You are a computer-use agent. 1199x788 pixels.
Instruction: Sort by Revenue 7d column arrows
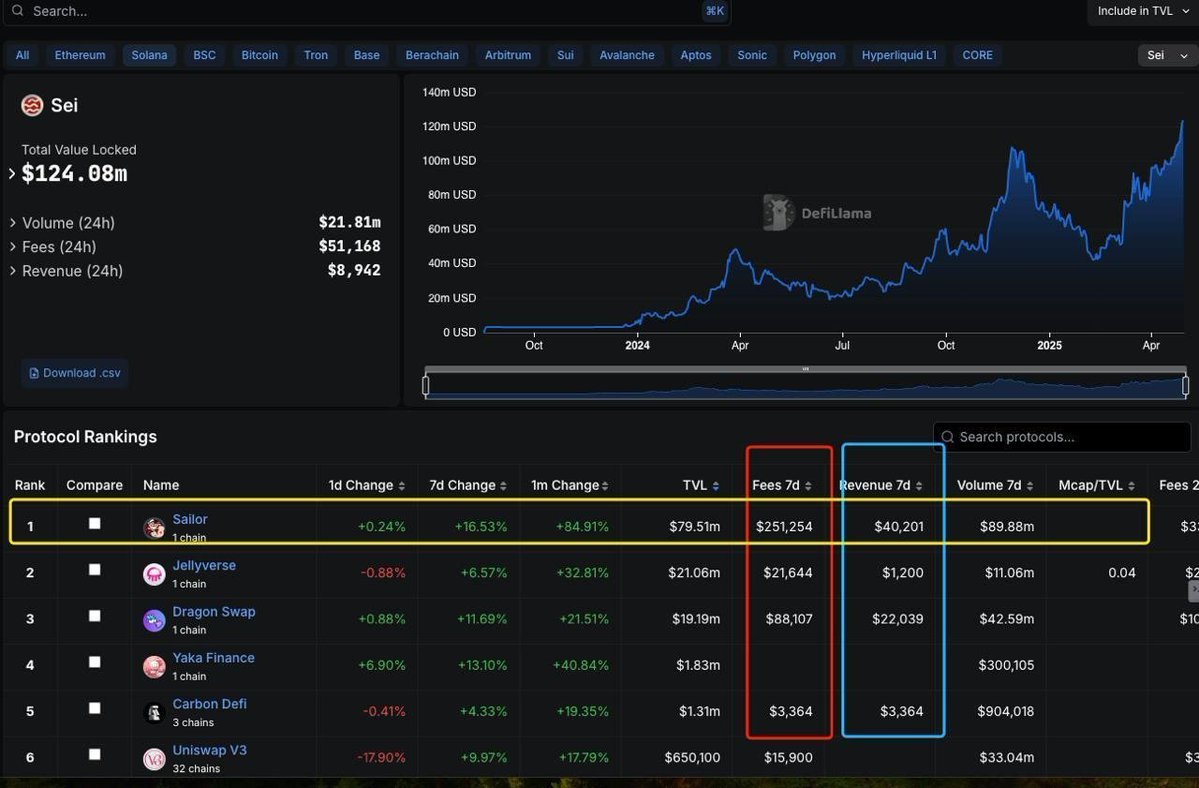[918, 486]
